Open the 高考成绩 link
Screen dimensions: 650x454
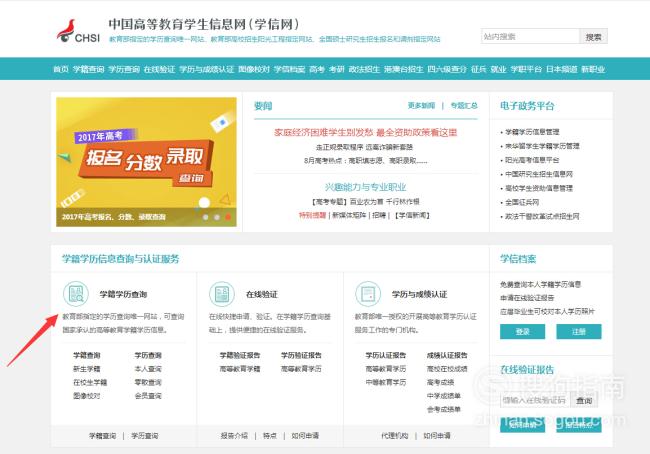441,382
